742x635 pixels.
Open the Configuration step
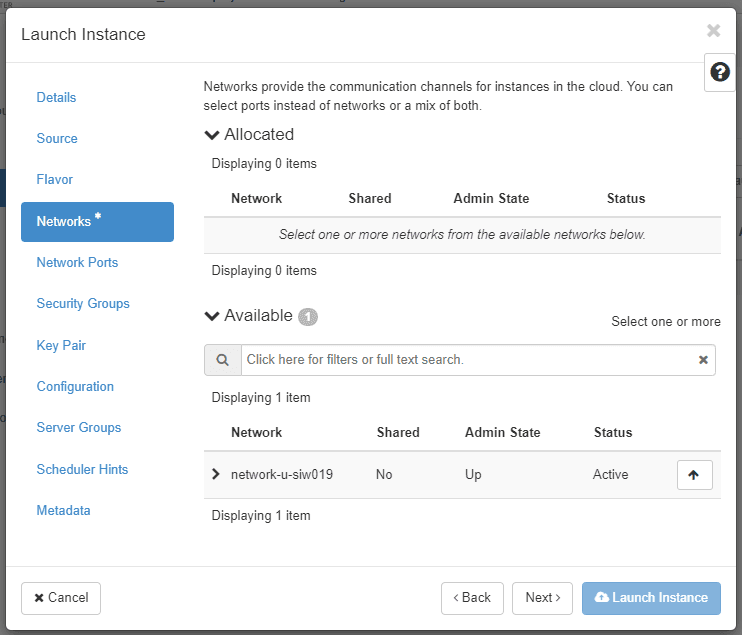tap(75, 387)
